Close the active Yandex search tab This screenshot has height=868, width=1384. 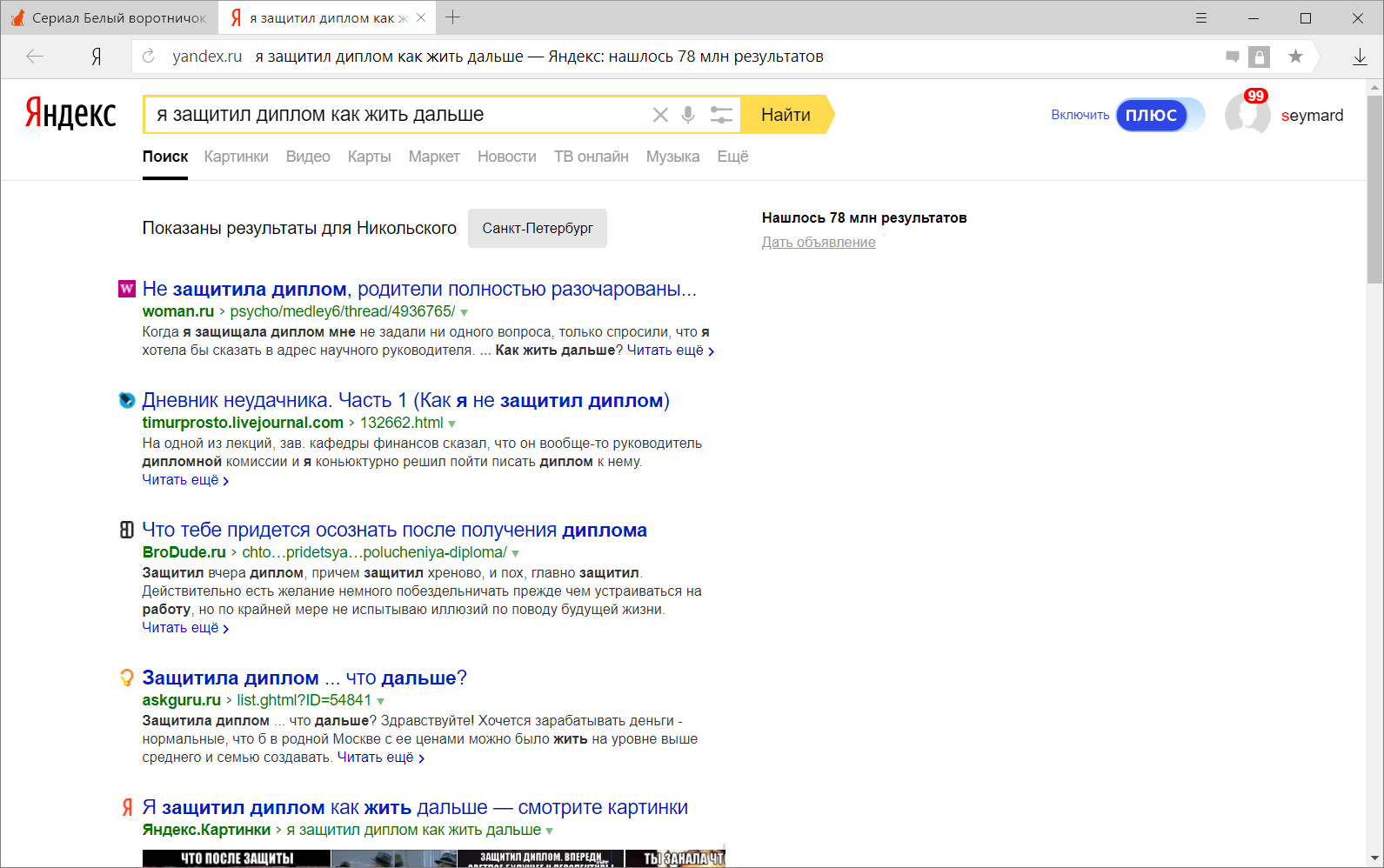(421, 17)
